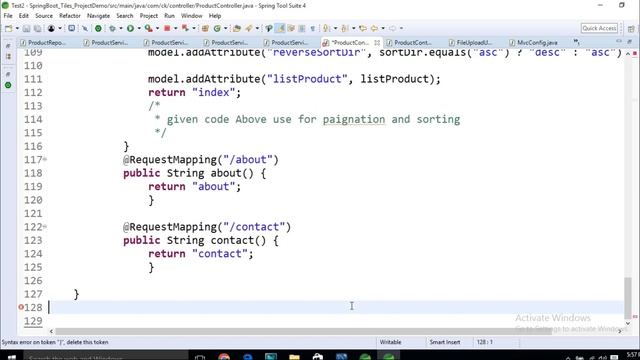Click the Back navigation arrow icon

[374, 28]
